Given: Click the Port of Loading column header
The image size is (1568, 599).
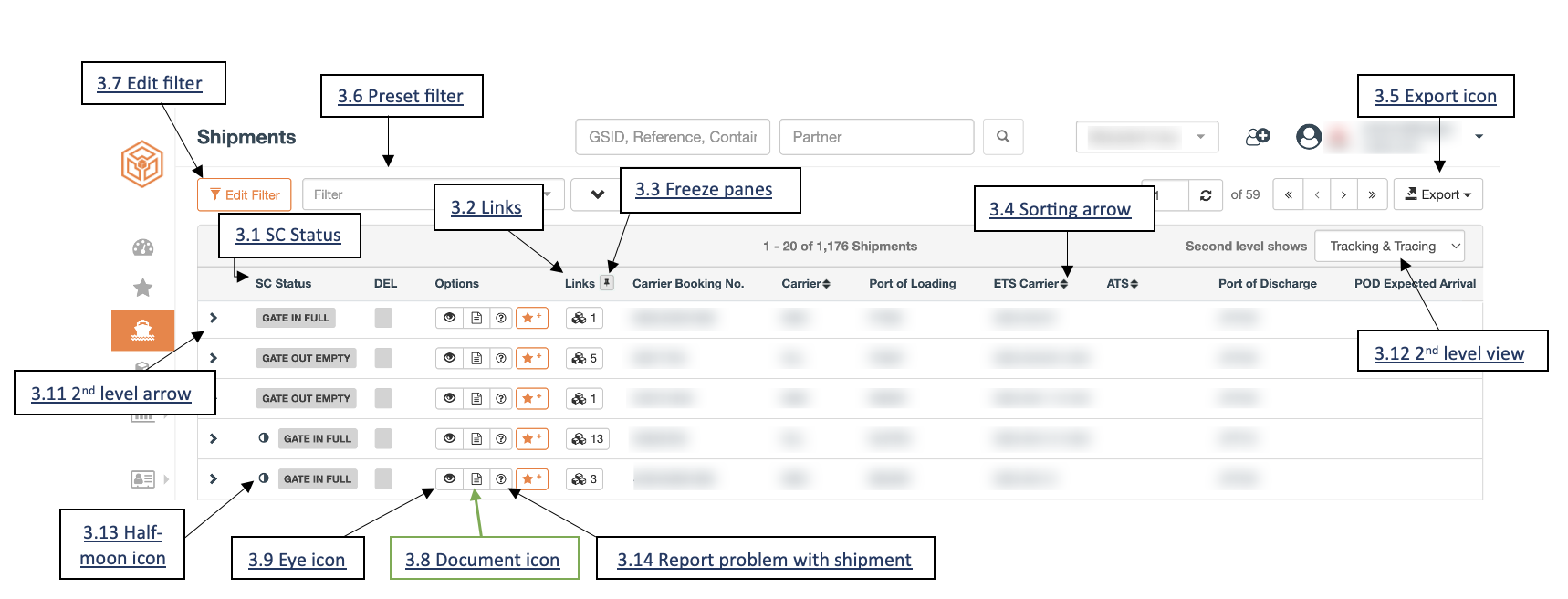Looking at the screenshot, I should pos(913,284).
